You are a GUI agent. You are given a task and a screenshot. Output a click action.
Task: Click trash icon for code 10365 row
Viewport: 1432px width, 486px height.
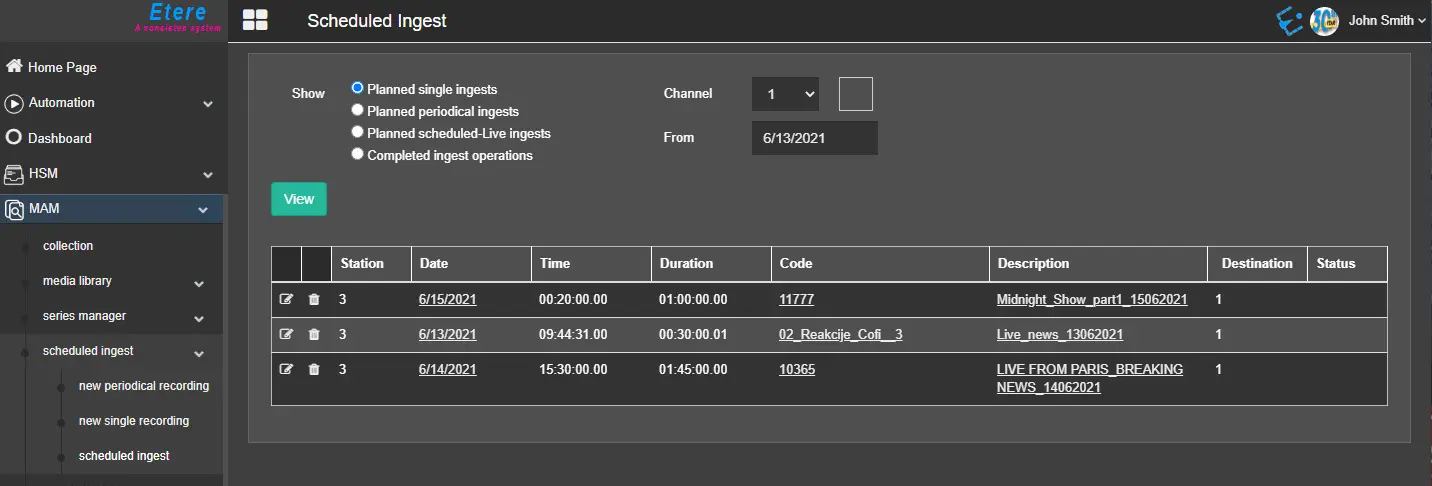[x=314, y=370]
